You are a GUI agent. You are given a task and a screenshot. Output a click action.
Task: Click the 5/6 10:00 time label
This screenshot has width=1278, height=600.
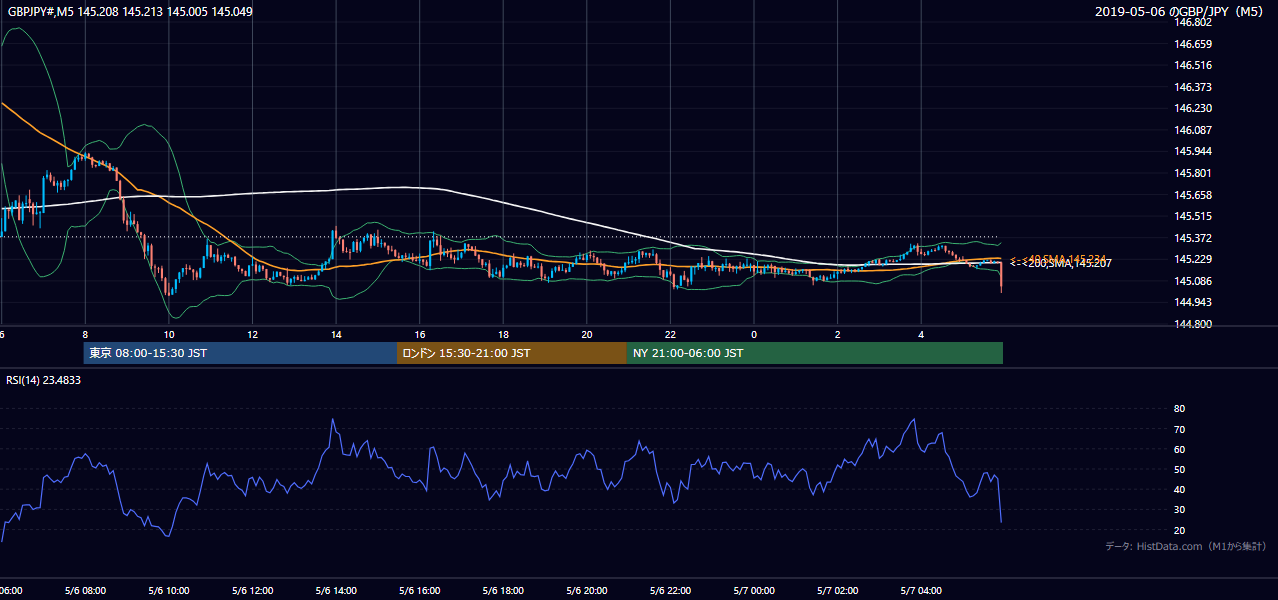tap(169, 590)
